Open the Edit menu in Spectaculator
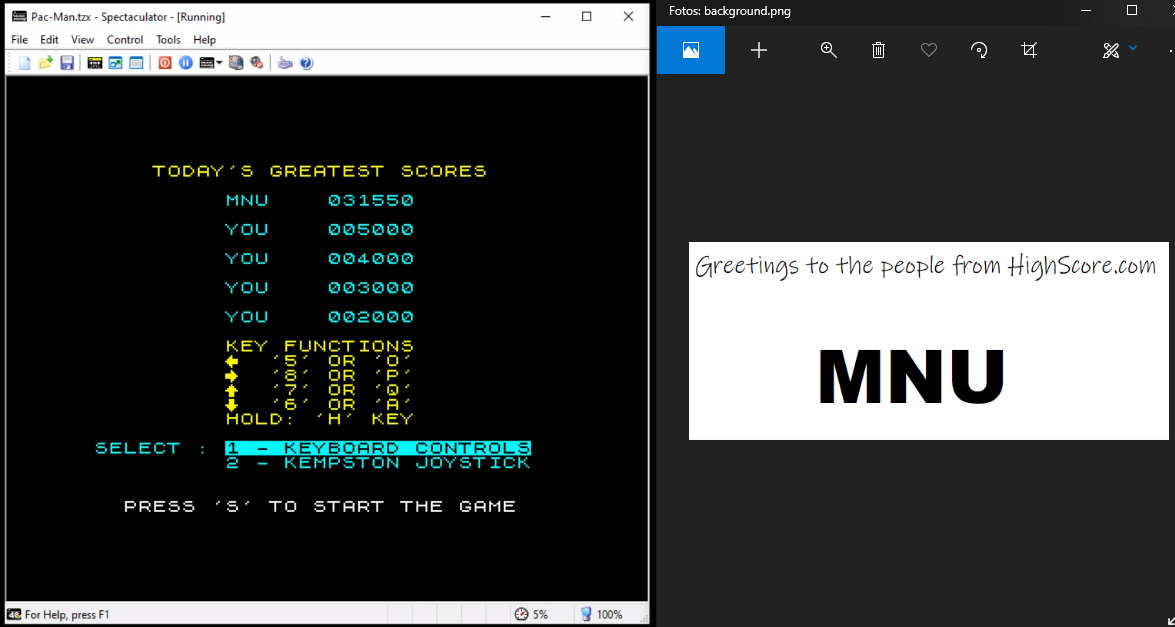This screenshot has height=627, width=1175. (49, 40)
